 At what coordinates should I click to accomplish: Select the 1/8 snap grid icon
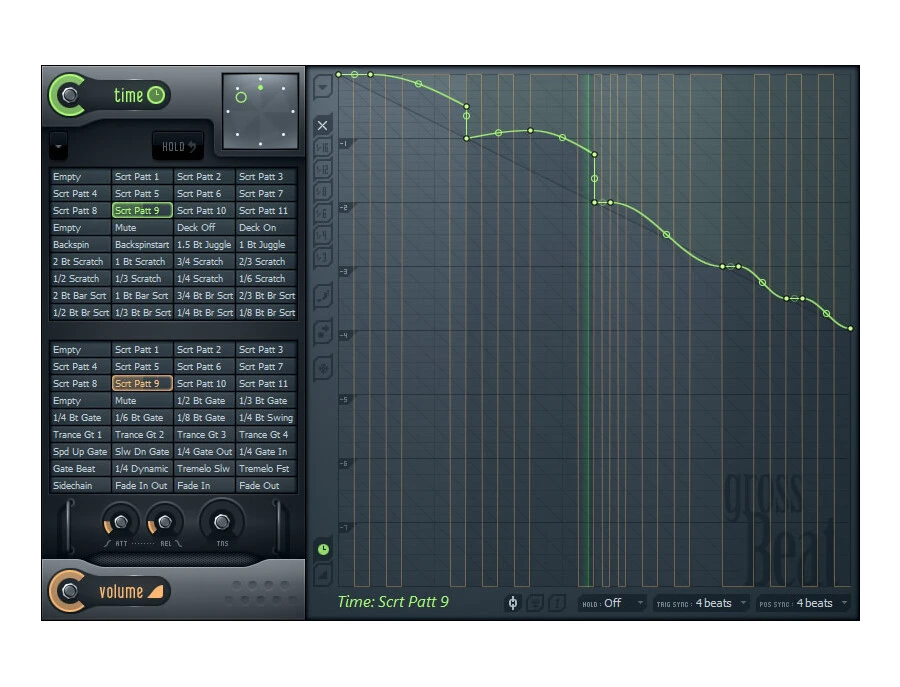[x=323, y=191]
